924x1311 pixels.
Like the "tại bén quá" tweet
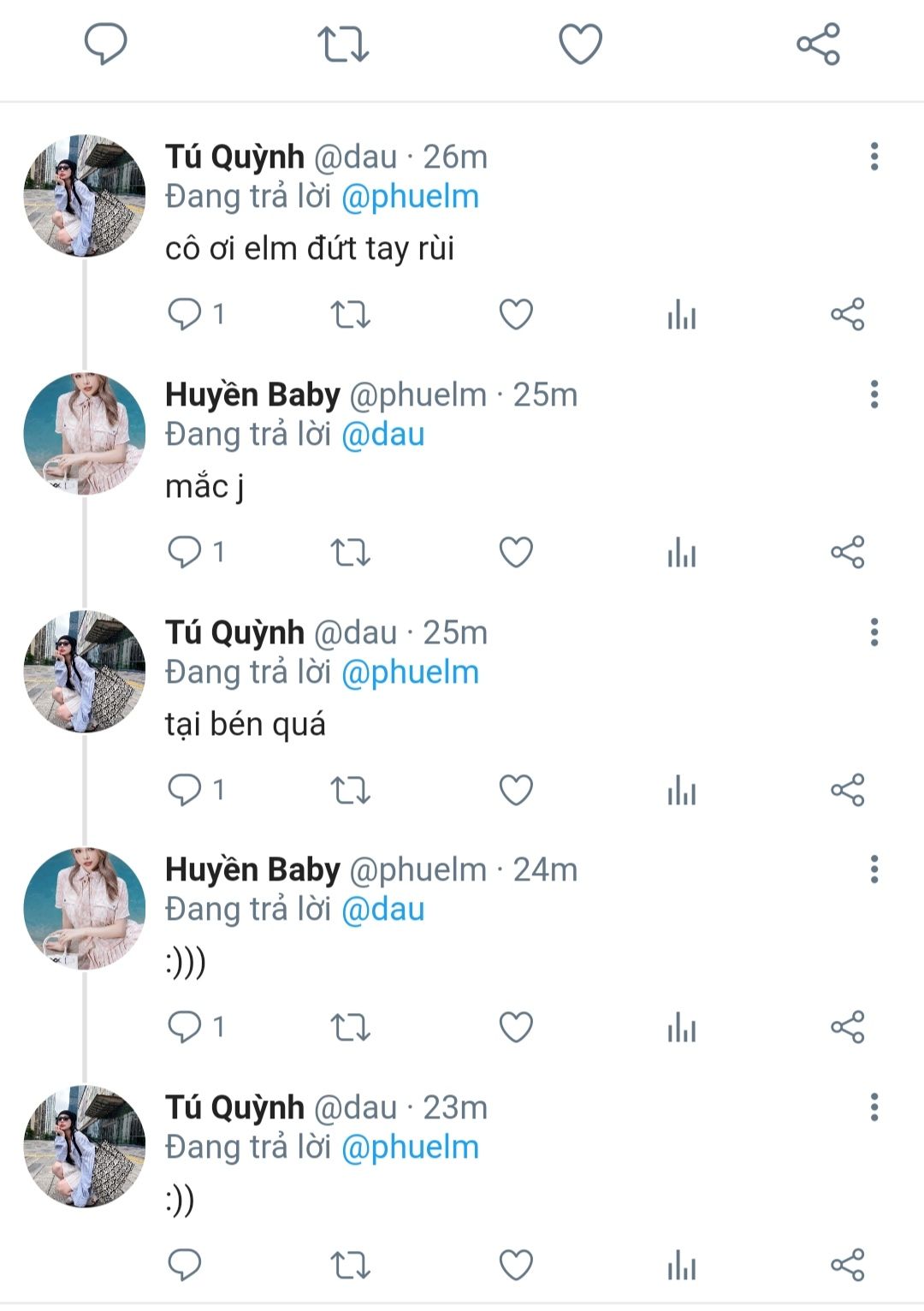(516, 790)
